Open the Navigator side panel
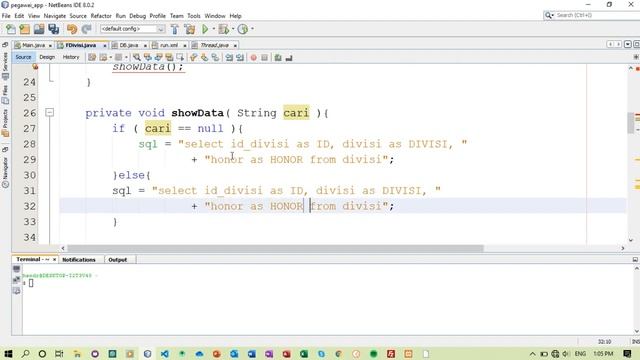The height and width of the screenshot is (360, 640). pos(5,173)
